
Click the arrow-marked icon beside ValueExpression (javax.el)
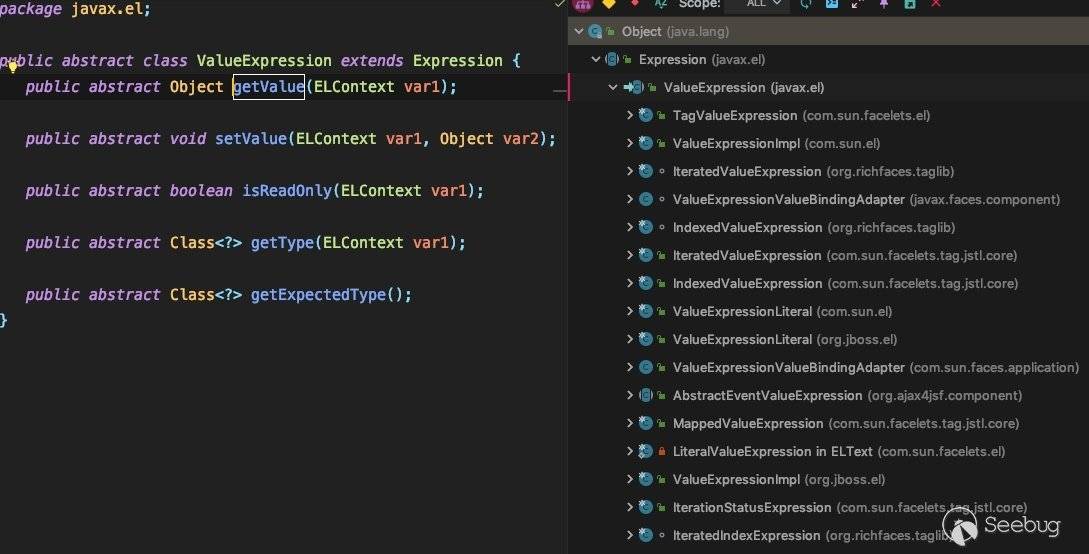633,87
